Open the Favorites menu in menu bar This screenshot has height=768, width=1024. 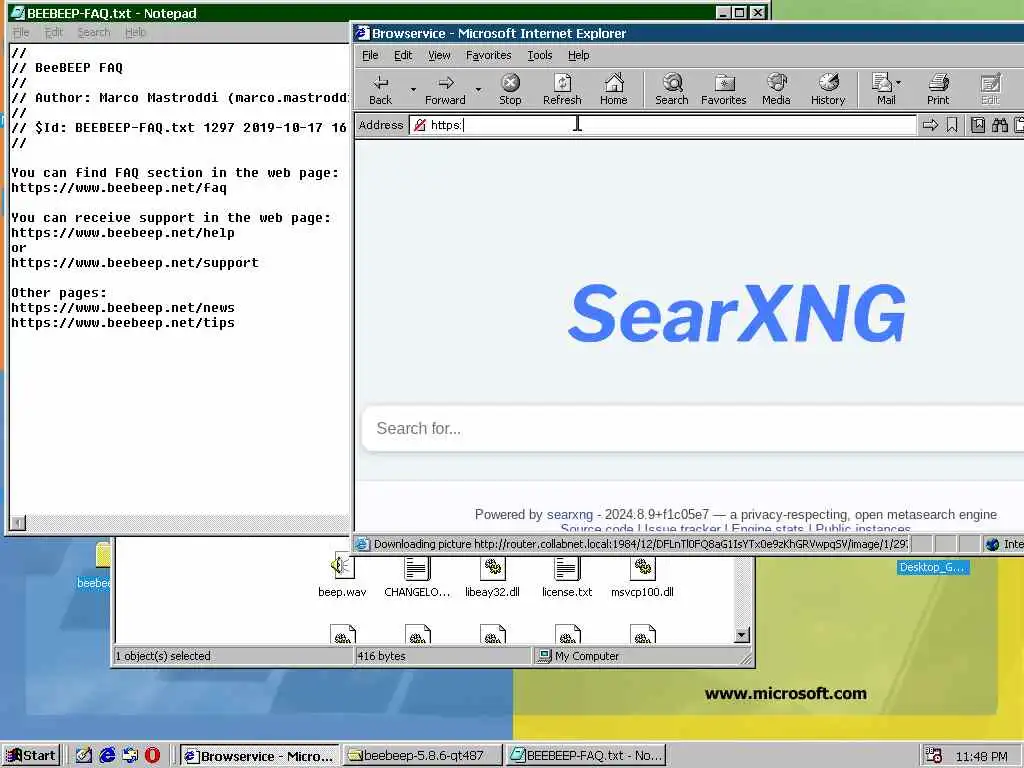tap(488, 56)
